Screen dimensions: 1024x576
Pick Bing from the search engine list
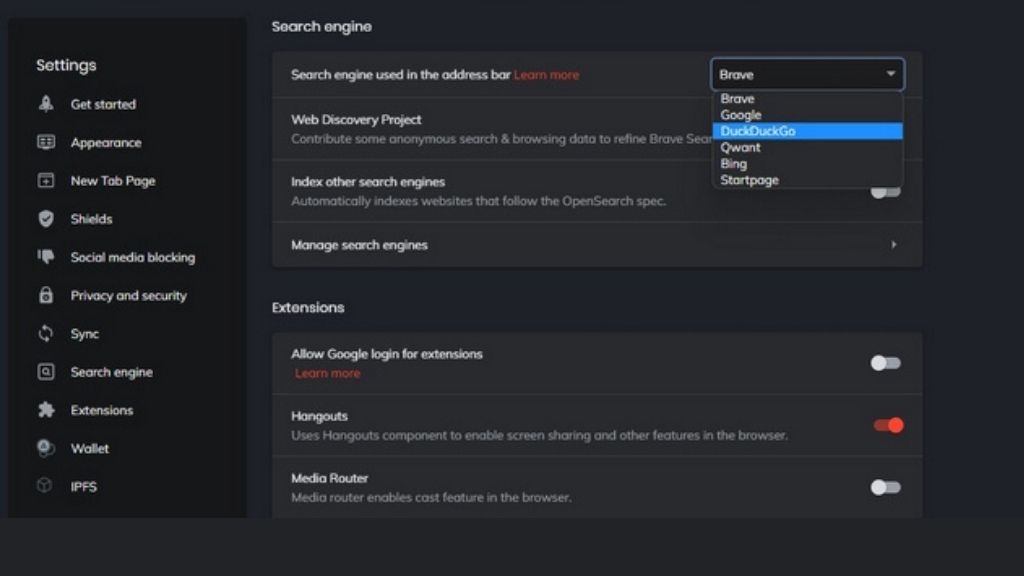tap(807, 164)
